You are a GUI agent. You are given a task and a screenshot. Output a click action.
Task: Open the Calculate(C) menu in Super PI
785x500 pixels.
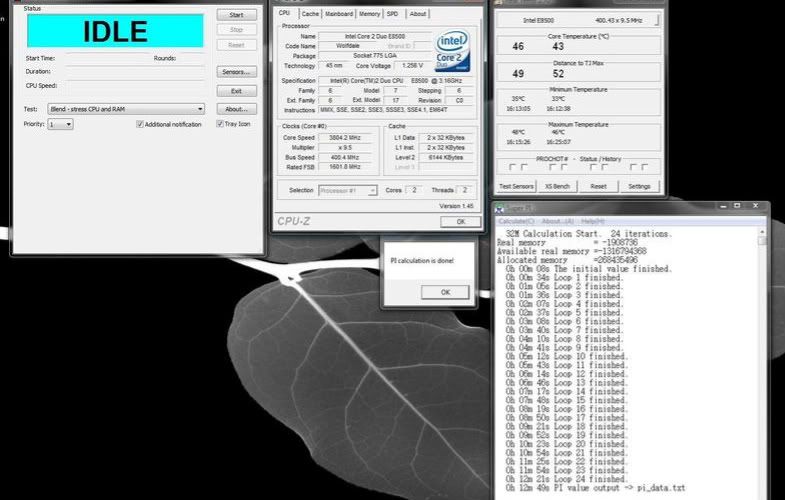coord(516,221)
